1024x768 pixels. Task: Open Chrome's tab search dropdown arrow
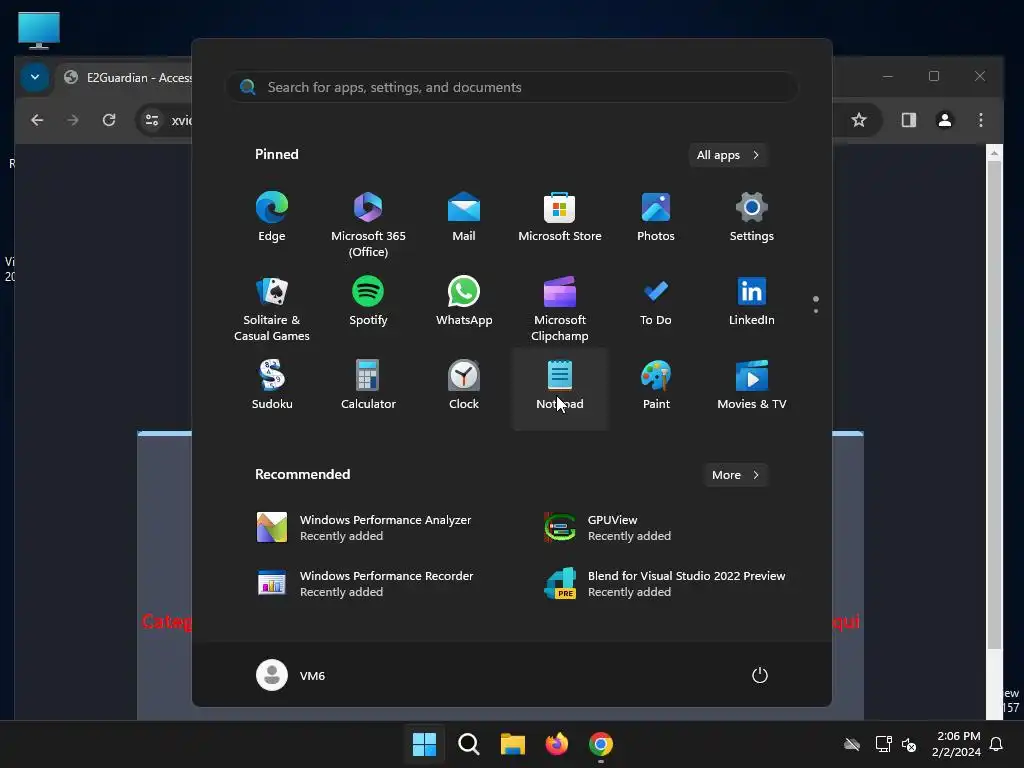[x=35, y=77]
